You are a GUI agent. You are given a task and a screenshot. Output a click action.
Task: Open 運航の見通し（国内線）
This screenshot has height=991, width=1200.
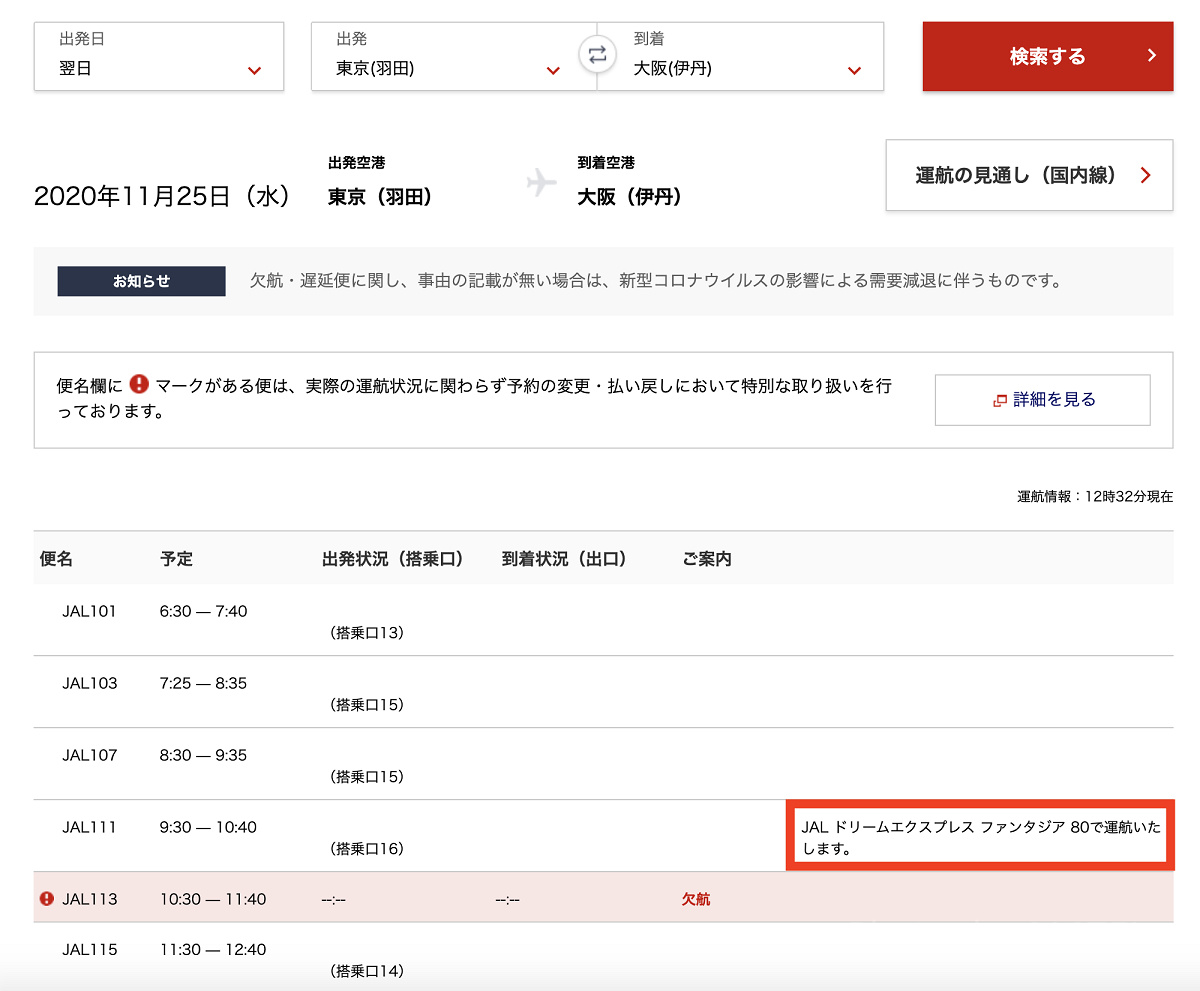(1028, 176)
